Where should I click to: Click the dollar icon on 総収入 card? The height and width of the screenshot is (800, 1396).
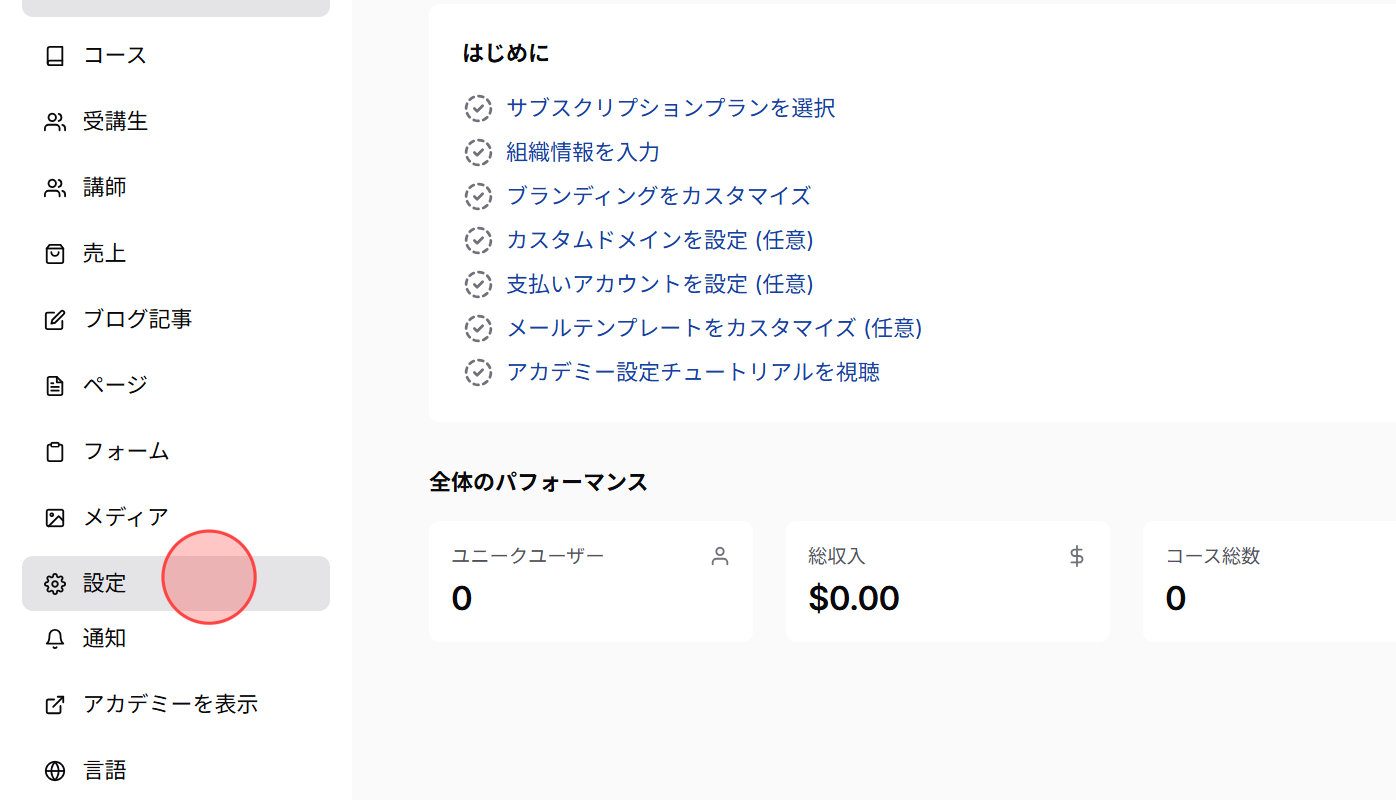click(1076, 556)
